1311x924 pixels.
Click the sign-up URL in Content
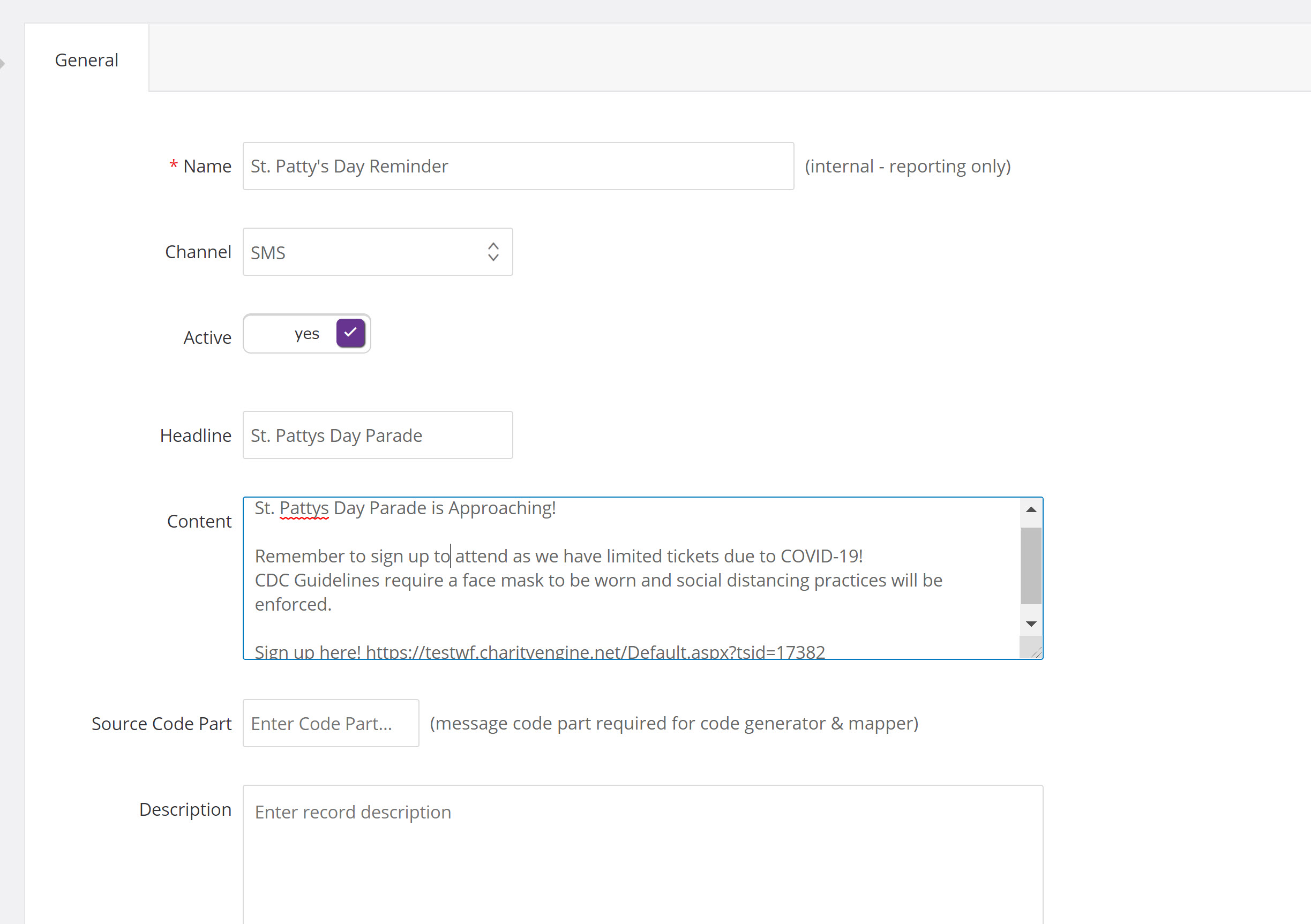[x=595, y=652]
